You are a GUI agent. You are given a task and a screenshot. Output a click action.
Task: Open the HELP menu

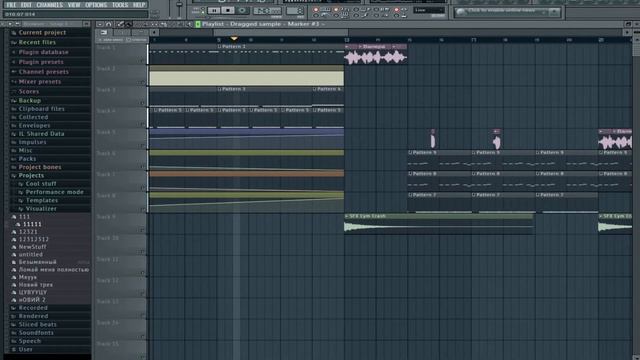(x=139, y=5)
